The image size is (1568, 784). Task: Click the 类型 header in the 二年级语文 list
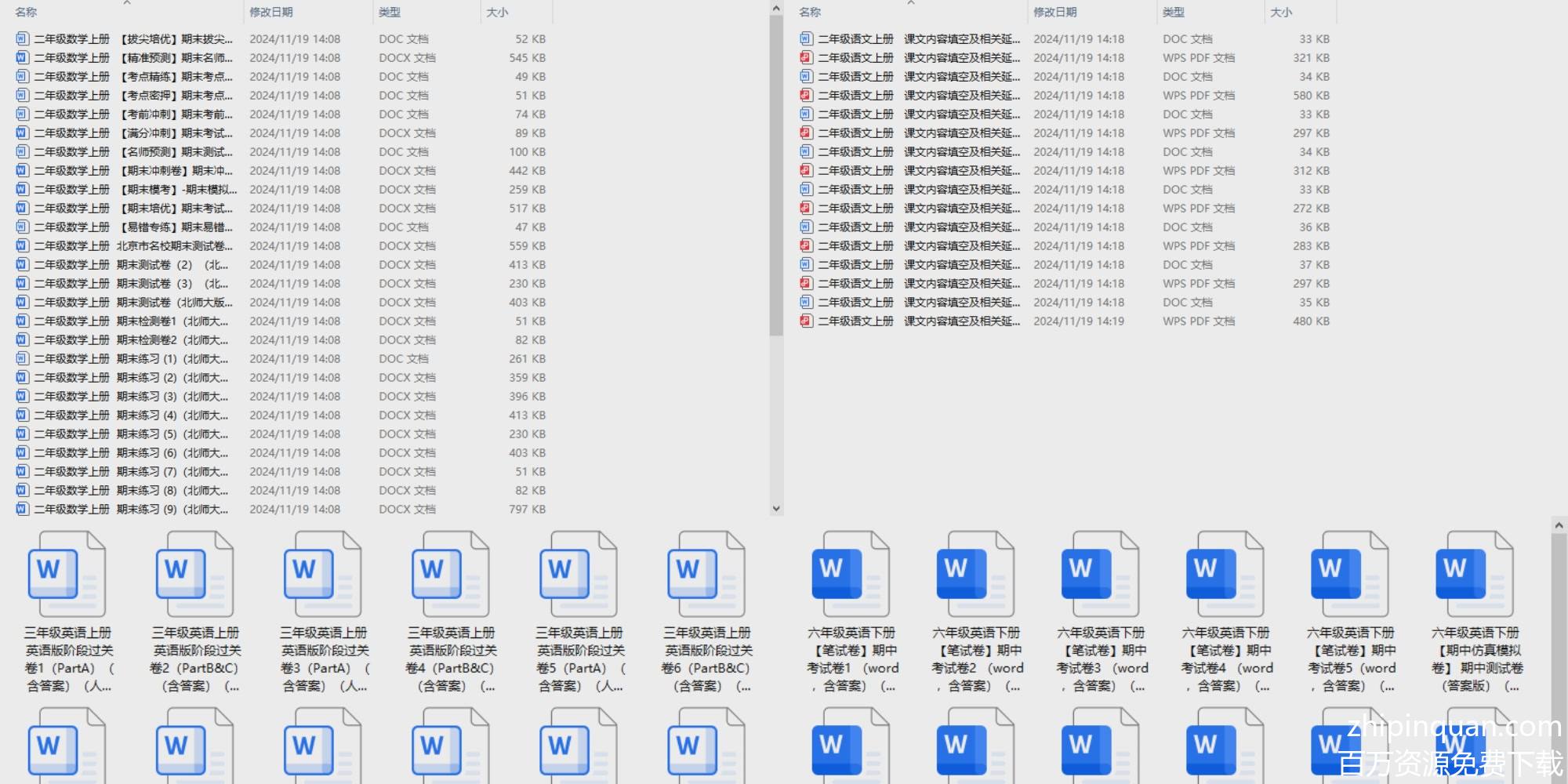coord(1174,12)
